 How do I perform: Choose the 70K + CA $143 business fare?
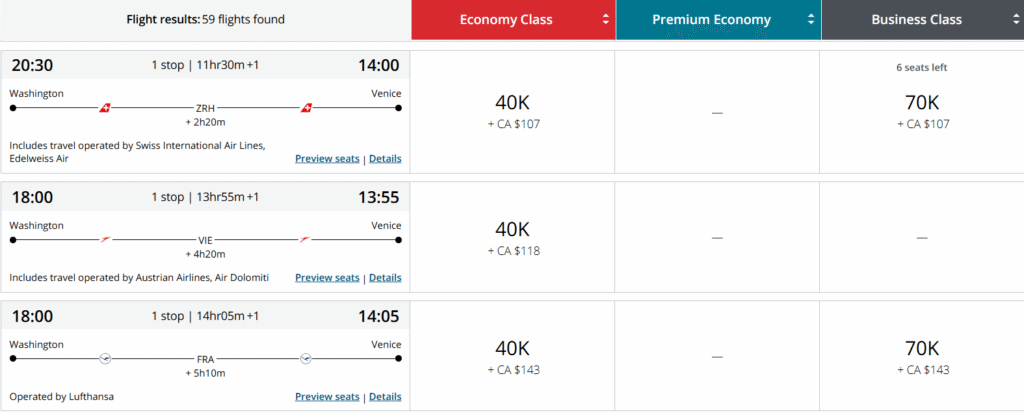(921, 355)
